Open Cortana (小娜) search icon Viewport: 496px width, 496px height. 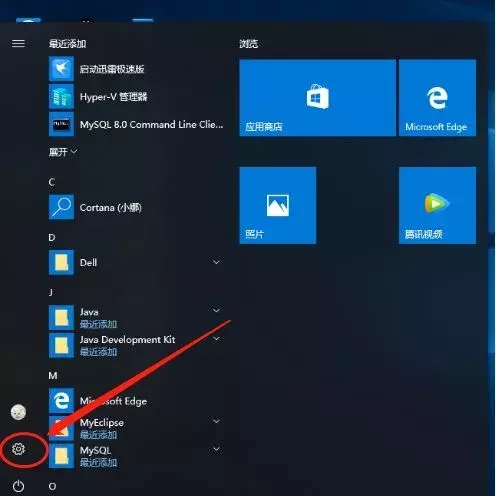pyautogui.click(x=61, y=207)
